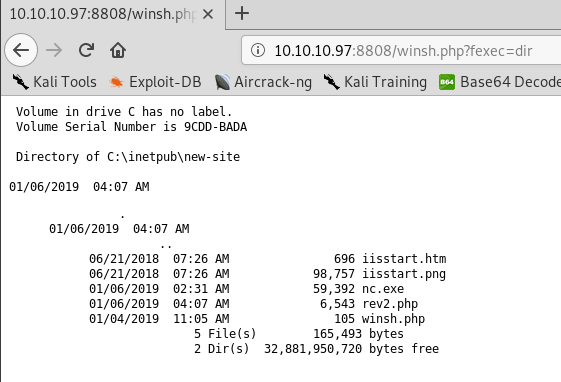Click "Volume in drive C has no label."
The image size is (561, 382).
[124, 112]
